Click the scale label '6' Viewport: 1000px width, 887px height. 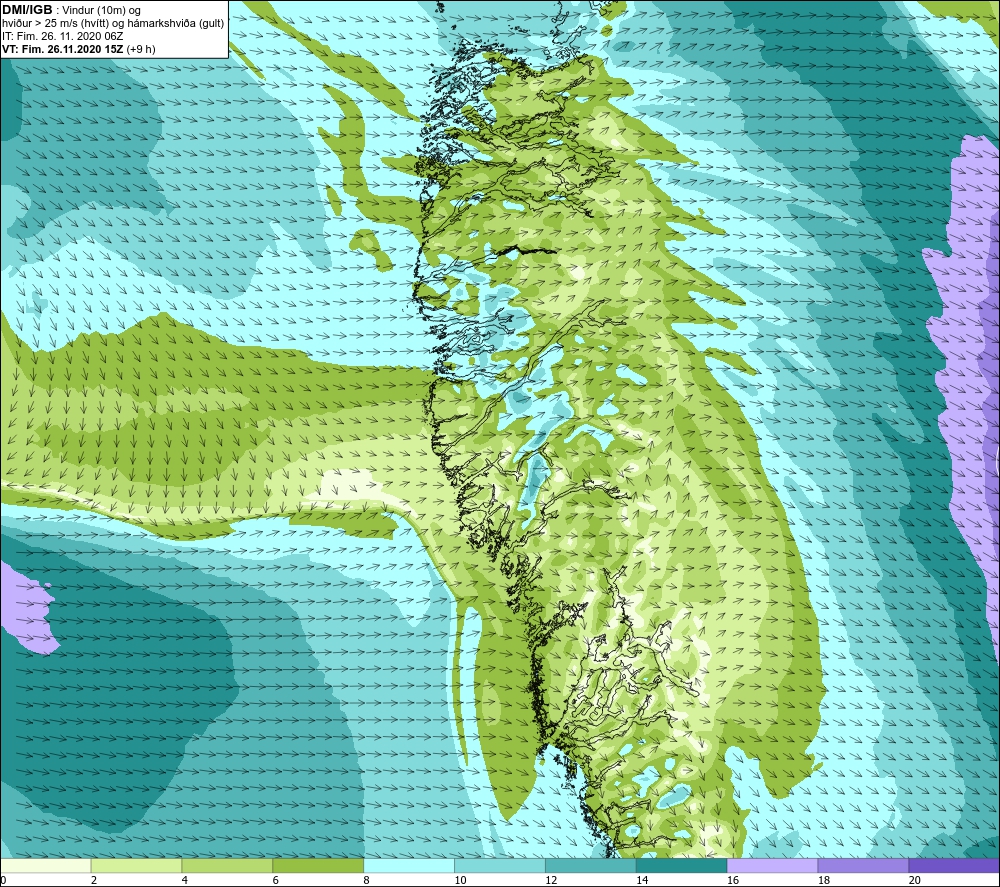(x=276, y=880)
